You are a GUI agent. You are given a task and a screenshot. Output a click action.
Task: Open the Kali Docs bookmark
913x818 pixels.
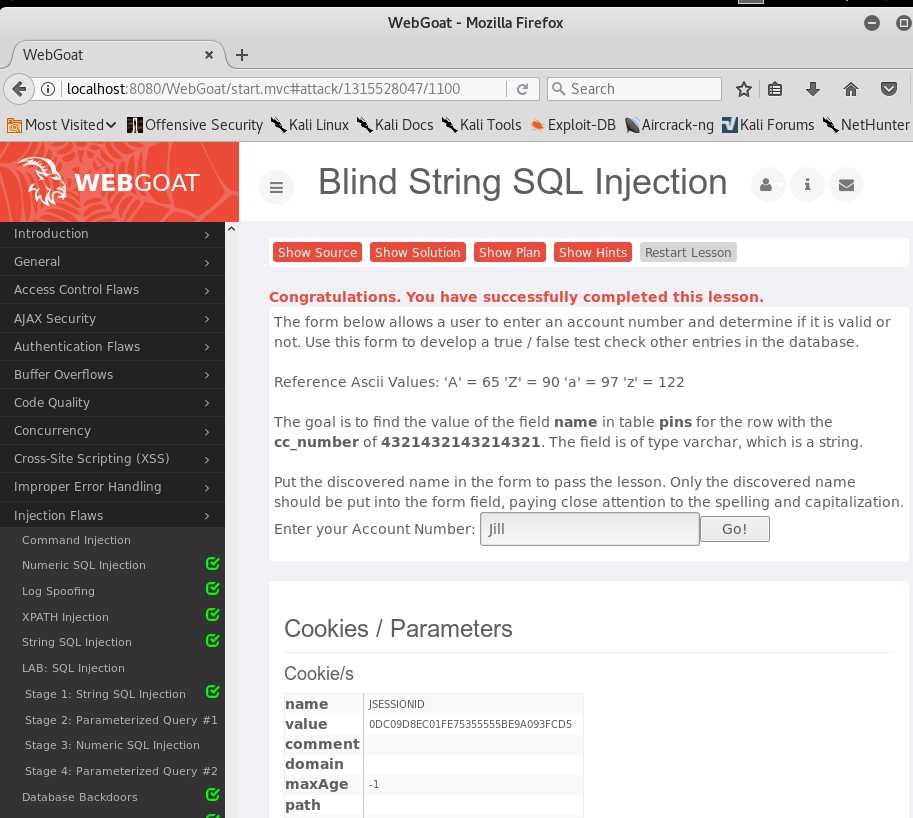(x=395, y=125)
